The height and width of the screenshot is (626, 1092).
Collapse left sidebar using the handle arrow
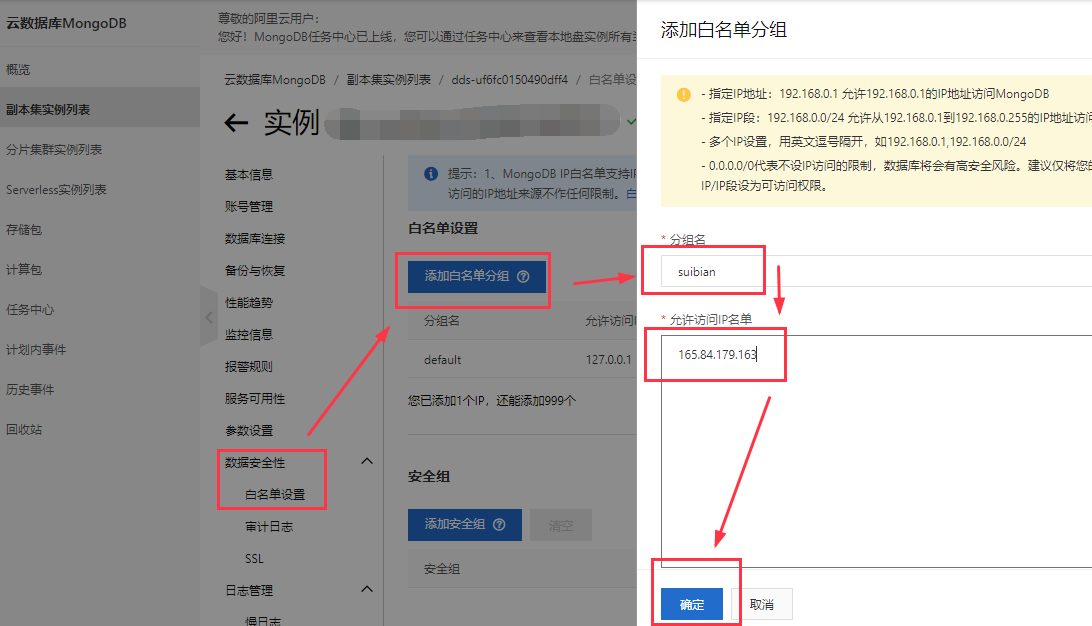coord(208,317)
